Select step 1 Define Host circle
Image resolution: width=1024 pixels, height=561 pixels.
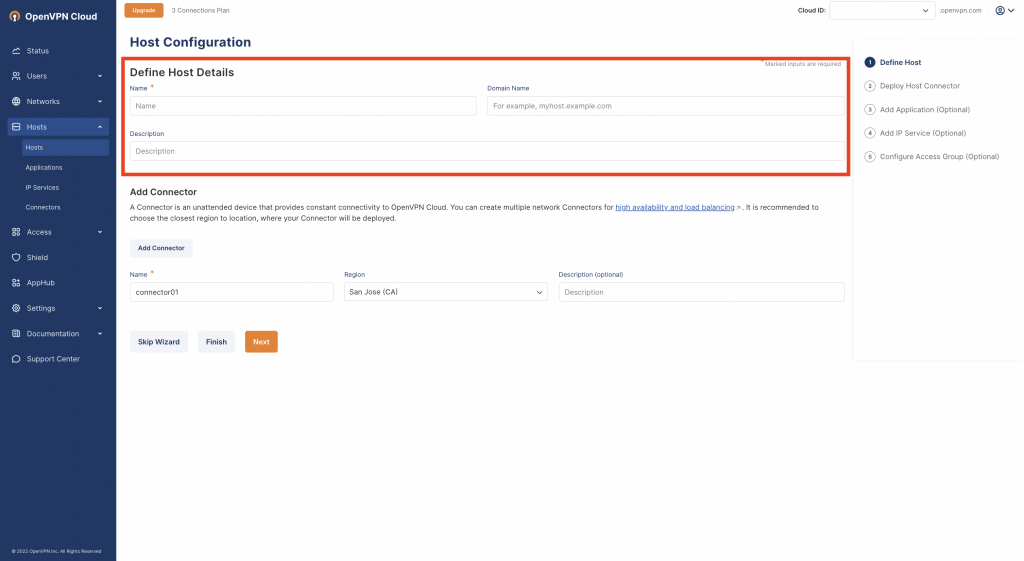870,63
